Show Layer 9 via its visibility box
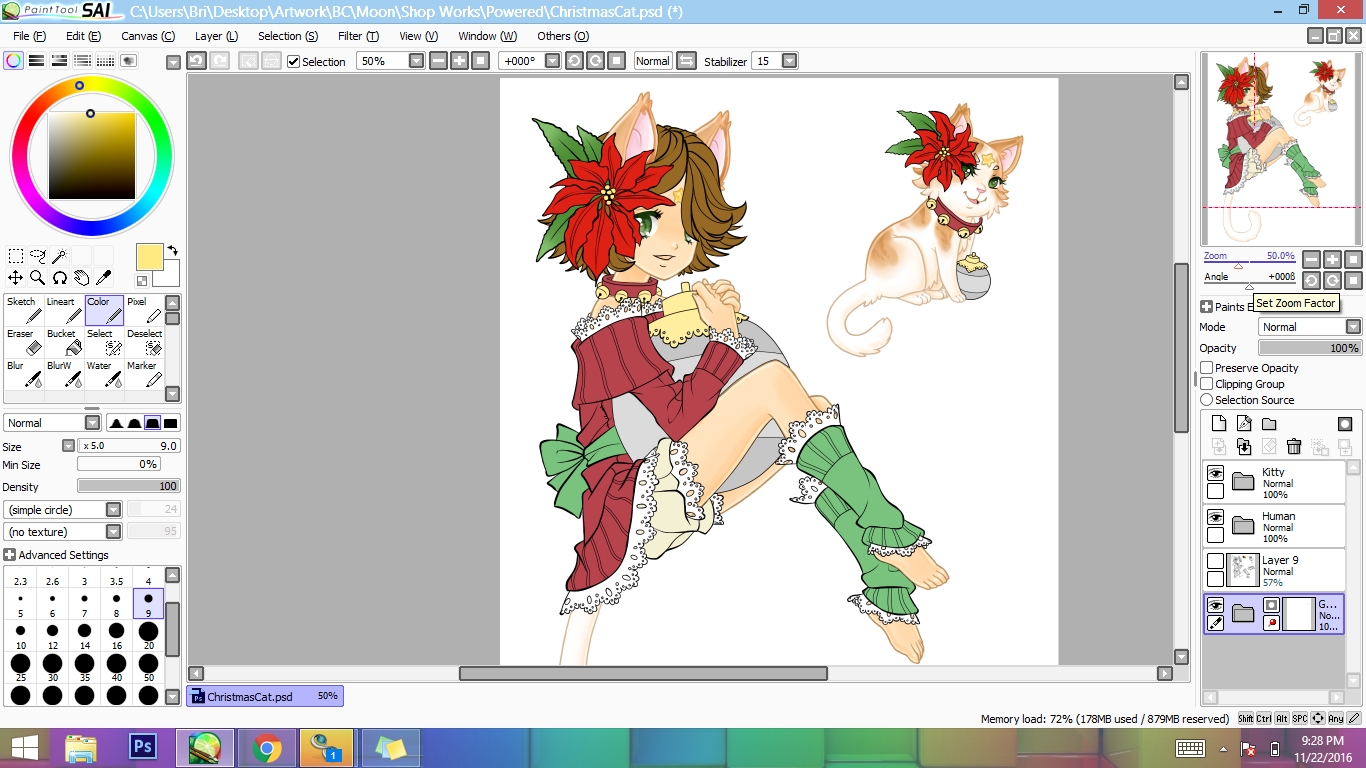This screenshot has width=1366, height=768. click(1215, 561)
